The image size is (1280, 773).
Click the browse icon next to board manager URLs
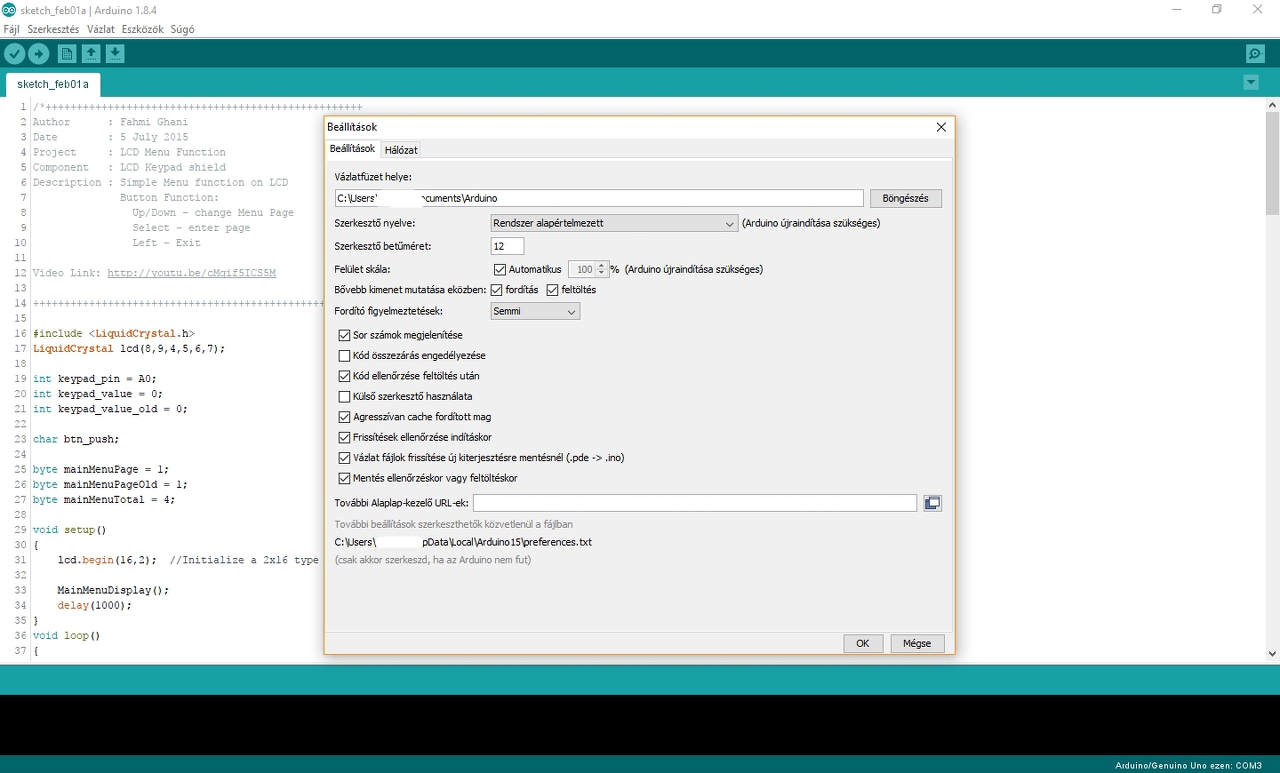click(x=932, y=503)
